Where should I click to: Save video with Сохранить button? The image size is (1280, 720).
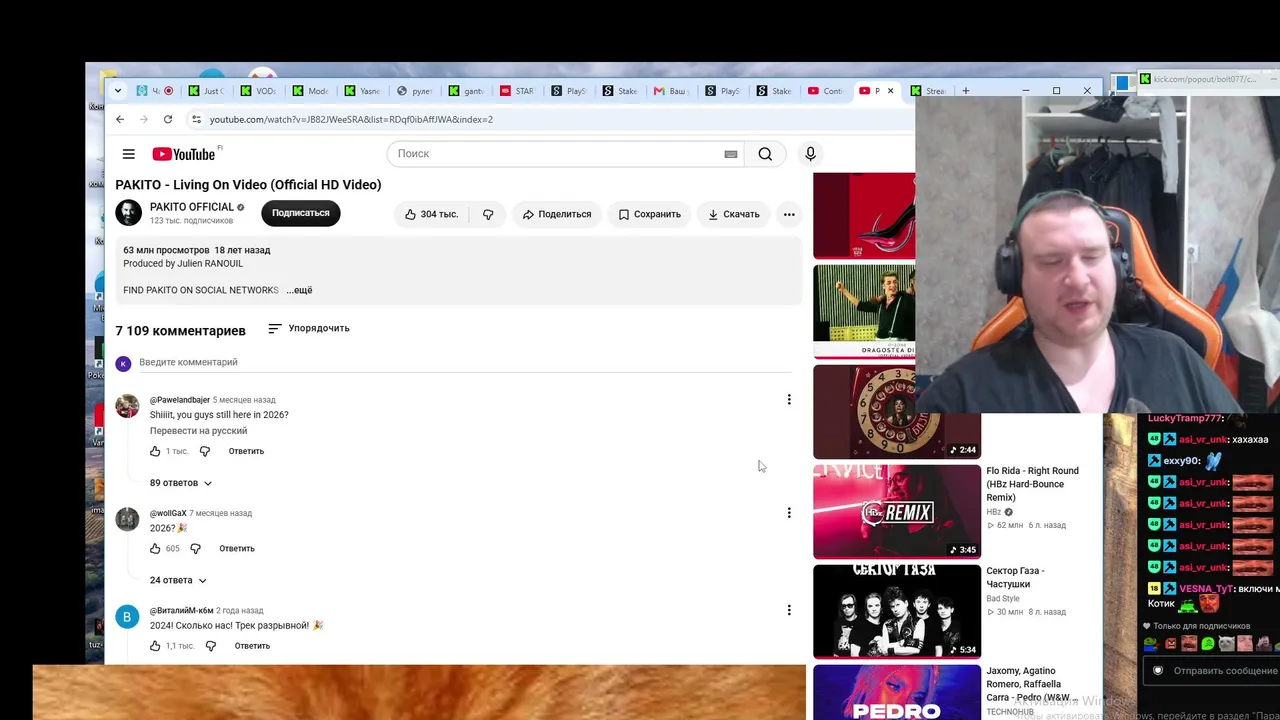[649, 214]
